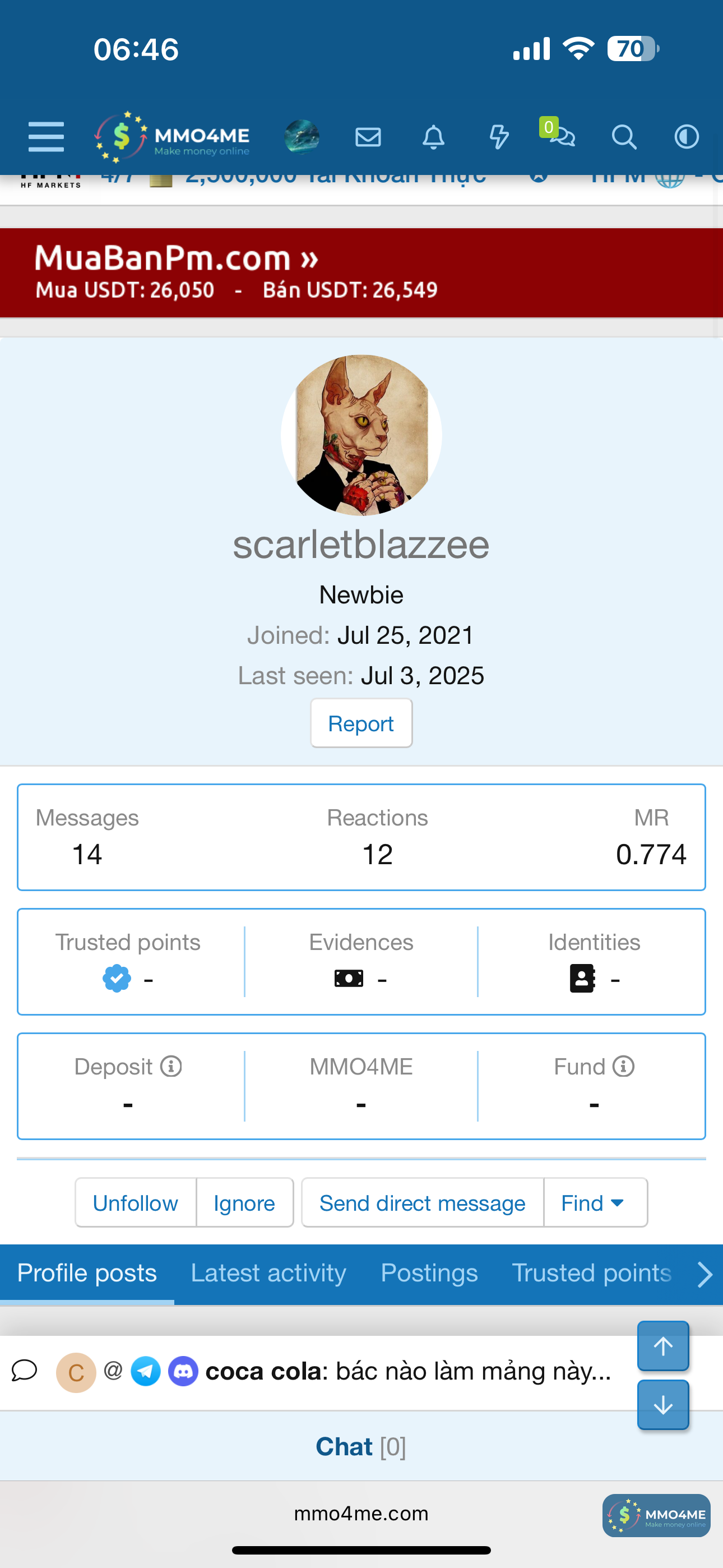
Task: Toggle the dark/light style switch icon
Action: [x=687, y=137]
